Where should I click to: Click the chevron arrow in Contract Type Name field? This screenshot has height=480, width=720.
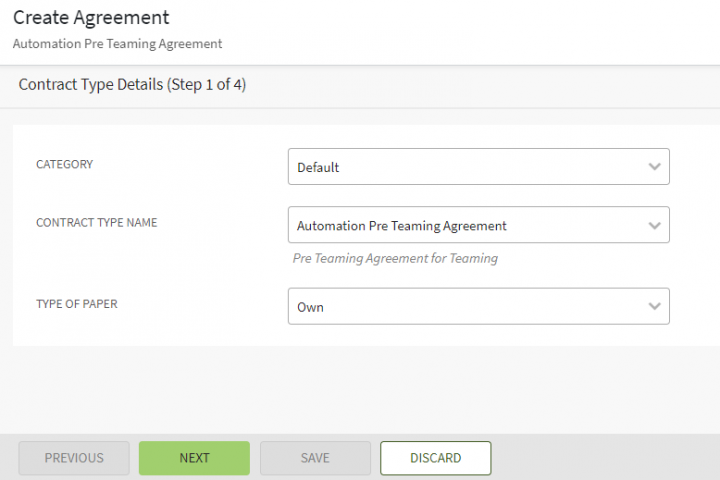tap(654, 226)
